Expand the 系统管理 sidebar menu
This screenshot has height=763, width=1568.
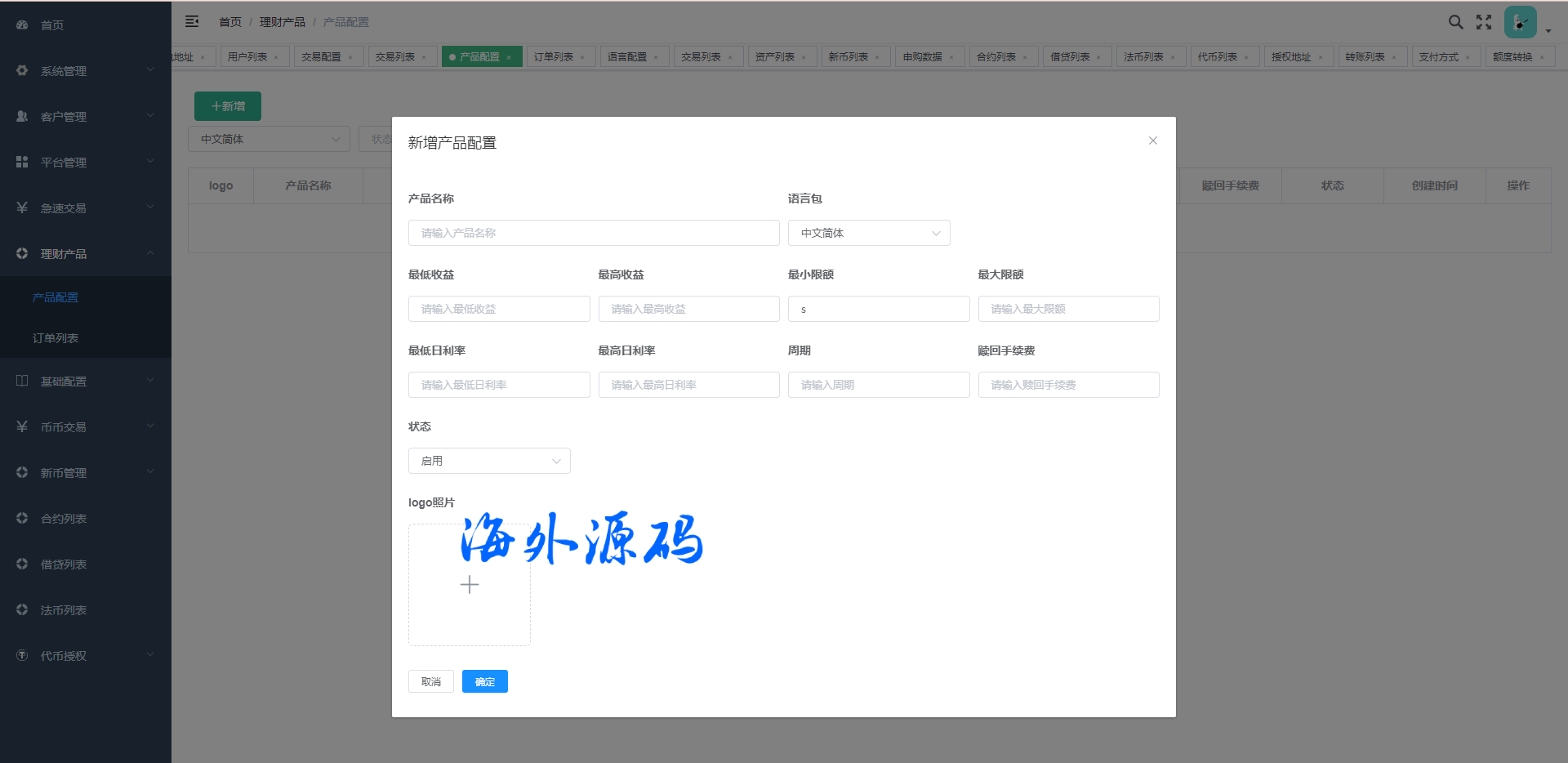(85, 71)
